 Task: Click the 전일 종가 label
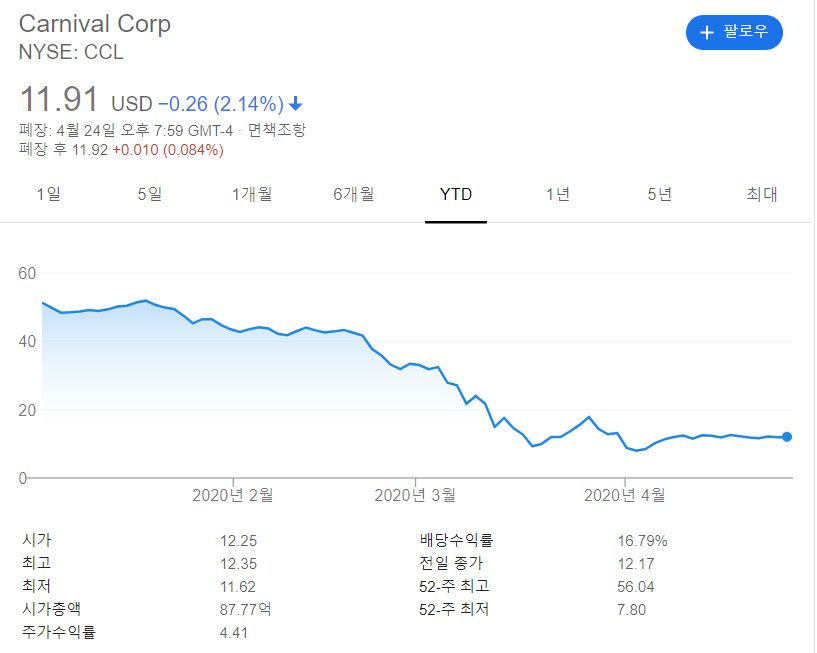coord(451,563)
